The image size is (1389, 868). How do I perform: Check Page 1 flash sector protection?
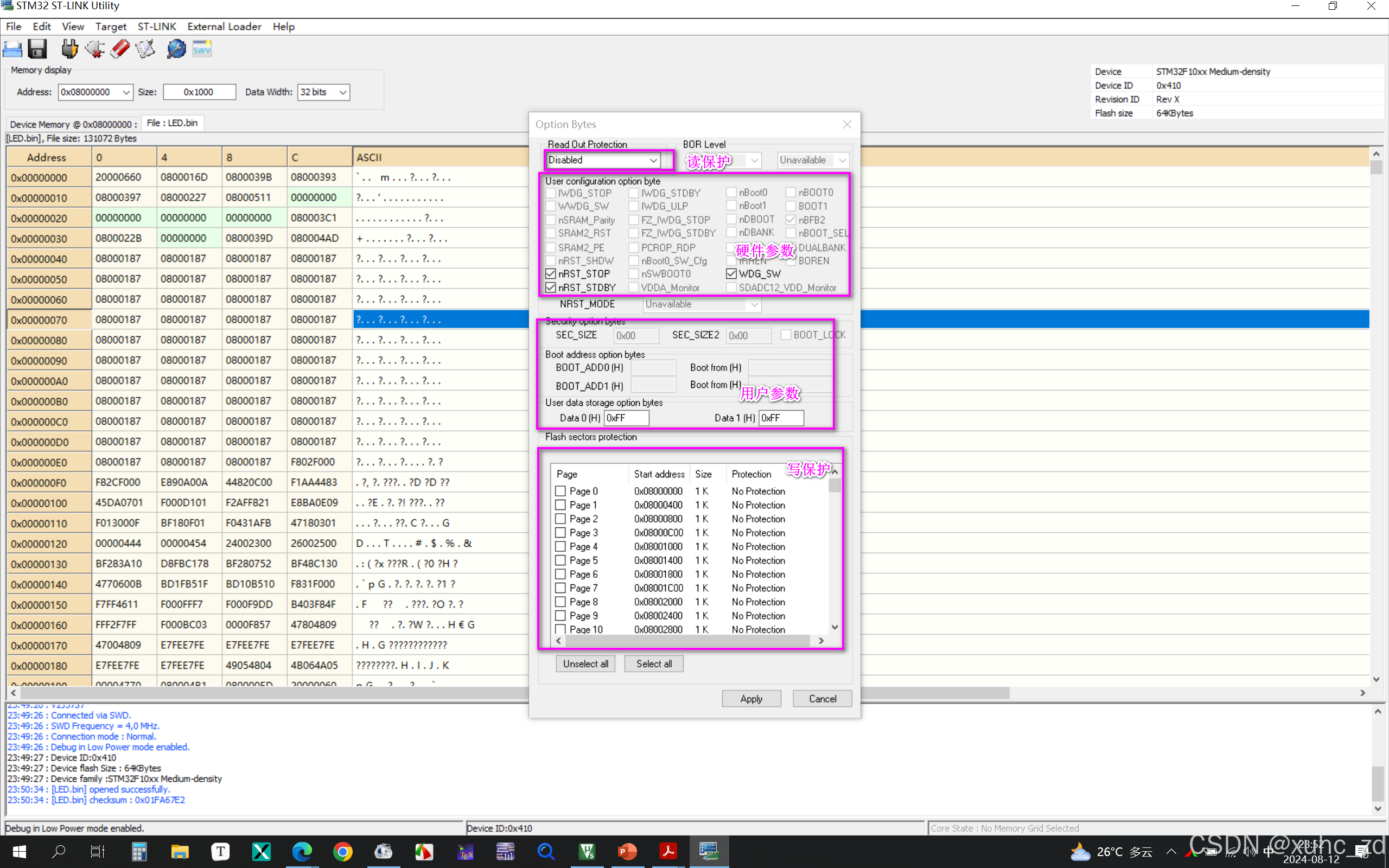point(561,505)
